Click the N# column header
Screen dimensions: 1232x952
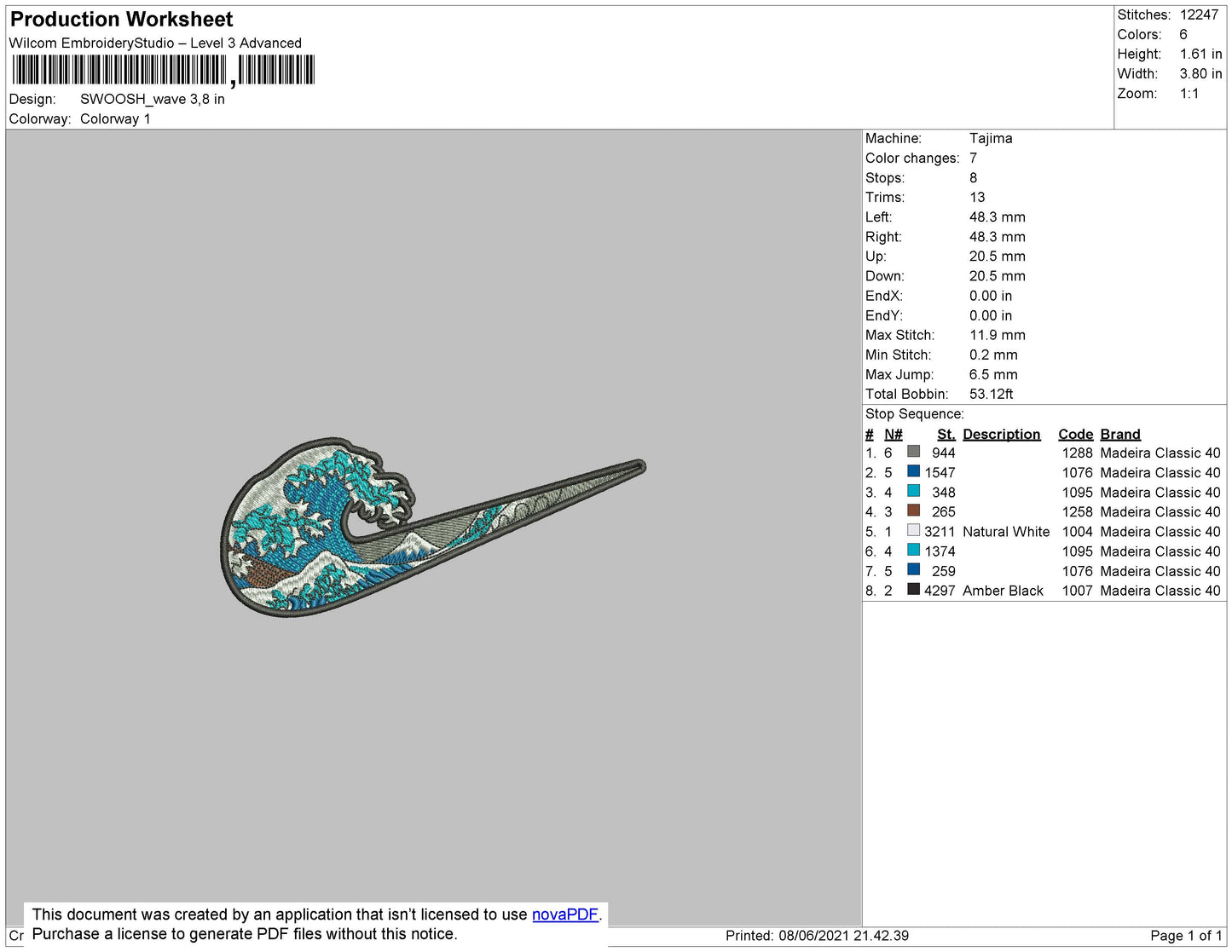893,434
